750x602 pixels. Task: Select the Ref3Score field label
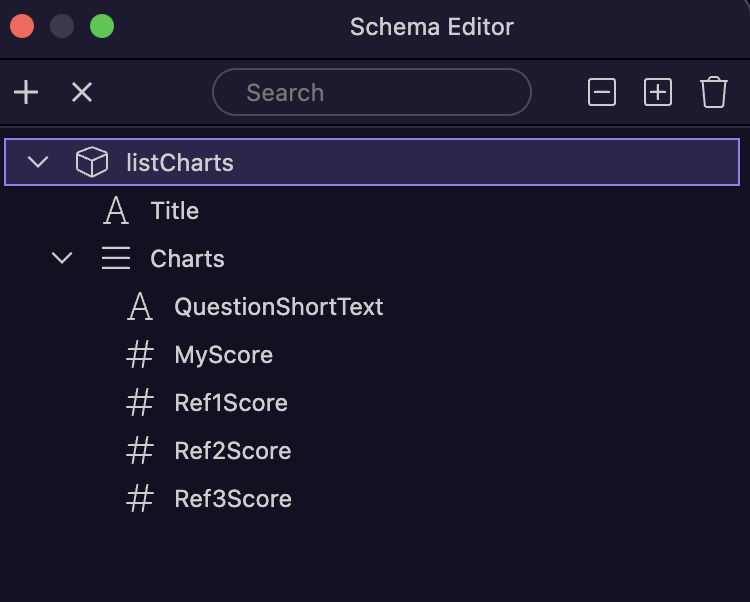pyautogui.click(x=233, y=499)
